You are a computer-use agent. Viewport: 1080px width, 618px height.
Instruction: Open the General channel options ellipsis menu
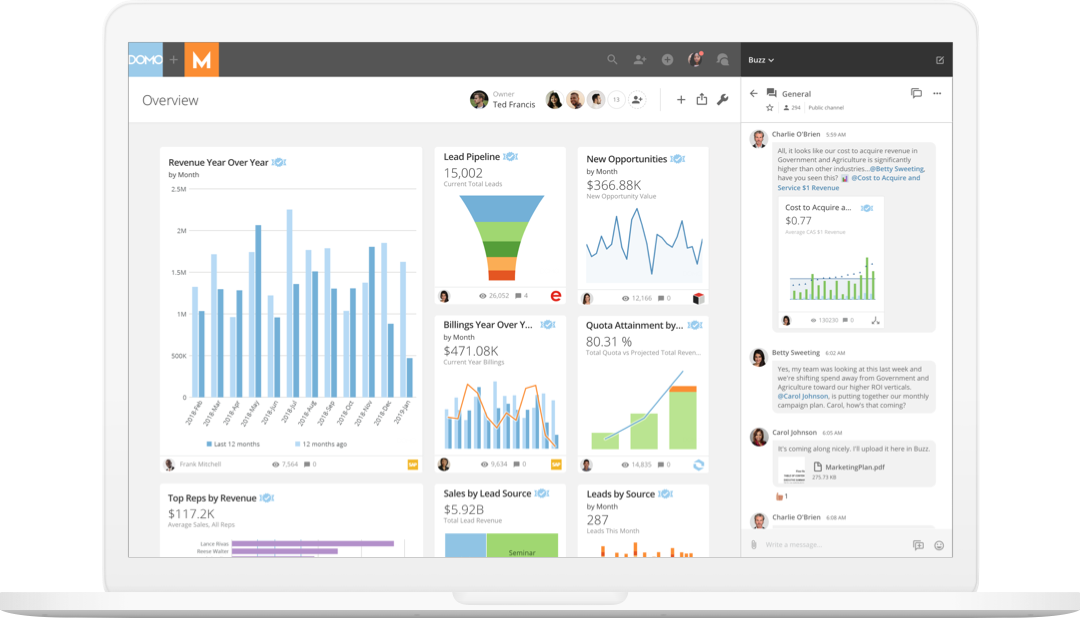click(x=937, y=92)
